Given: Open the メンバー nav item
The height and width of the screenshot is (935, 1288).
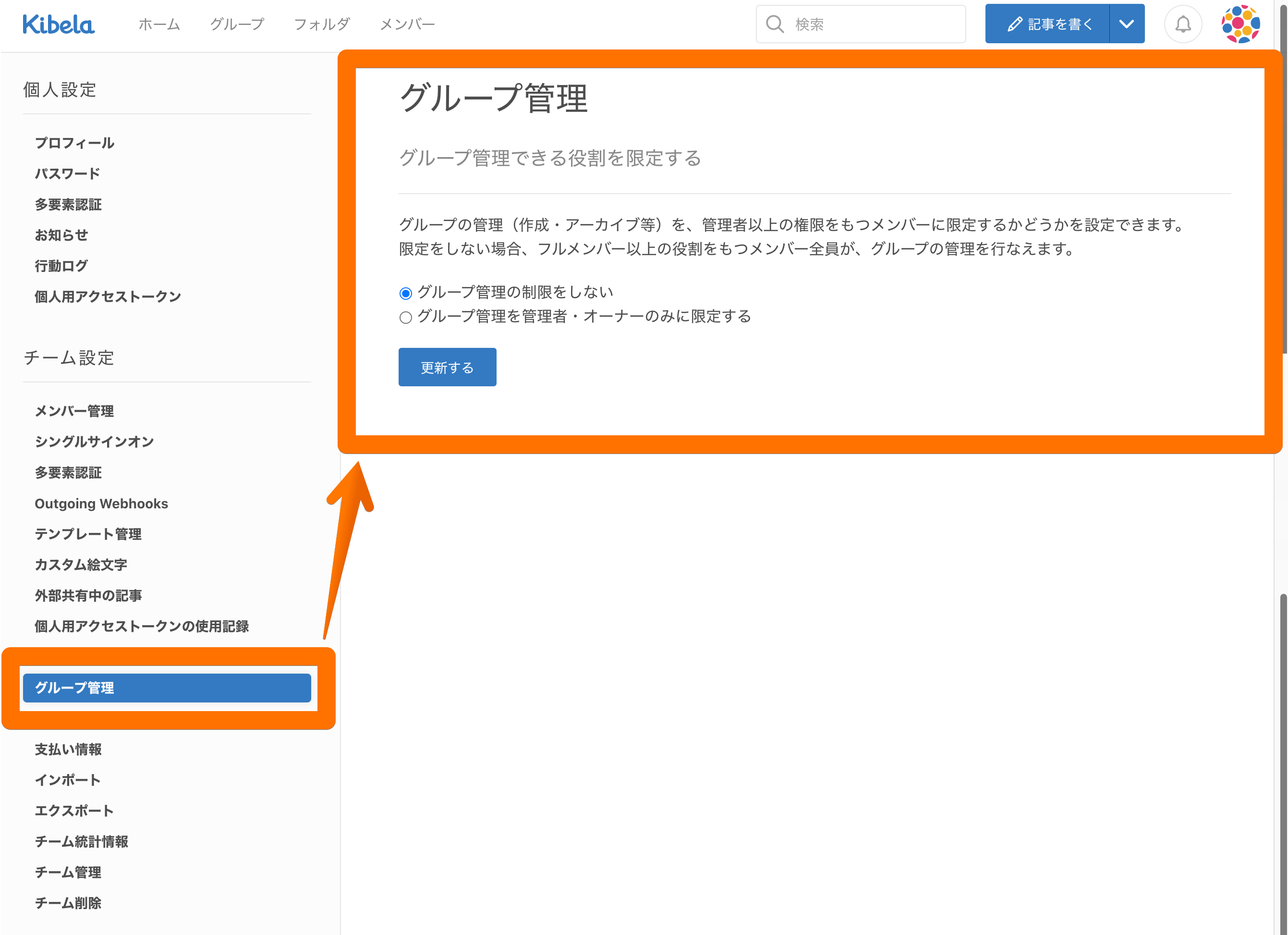Looking at the screenshot, I should (407, 25).
